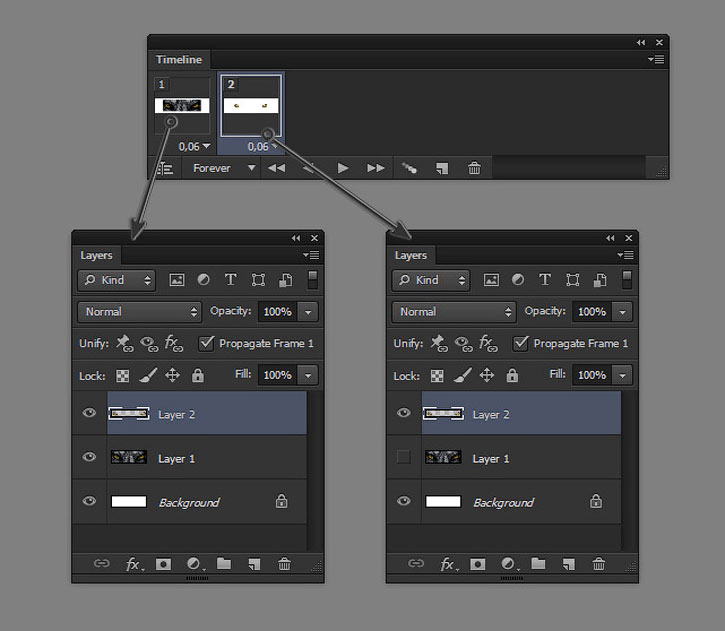Screen dimensions: 725x631
Task: Create new layer in right Layers panel
Action: coord(568,564)
